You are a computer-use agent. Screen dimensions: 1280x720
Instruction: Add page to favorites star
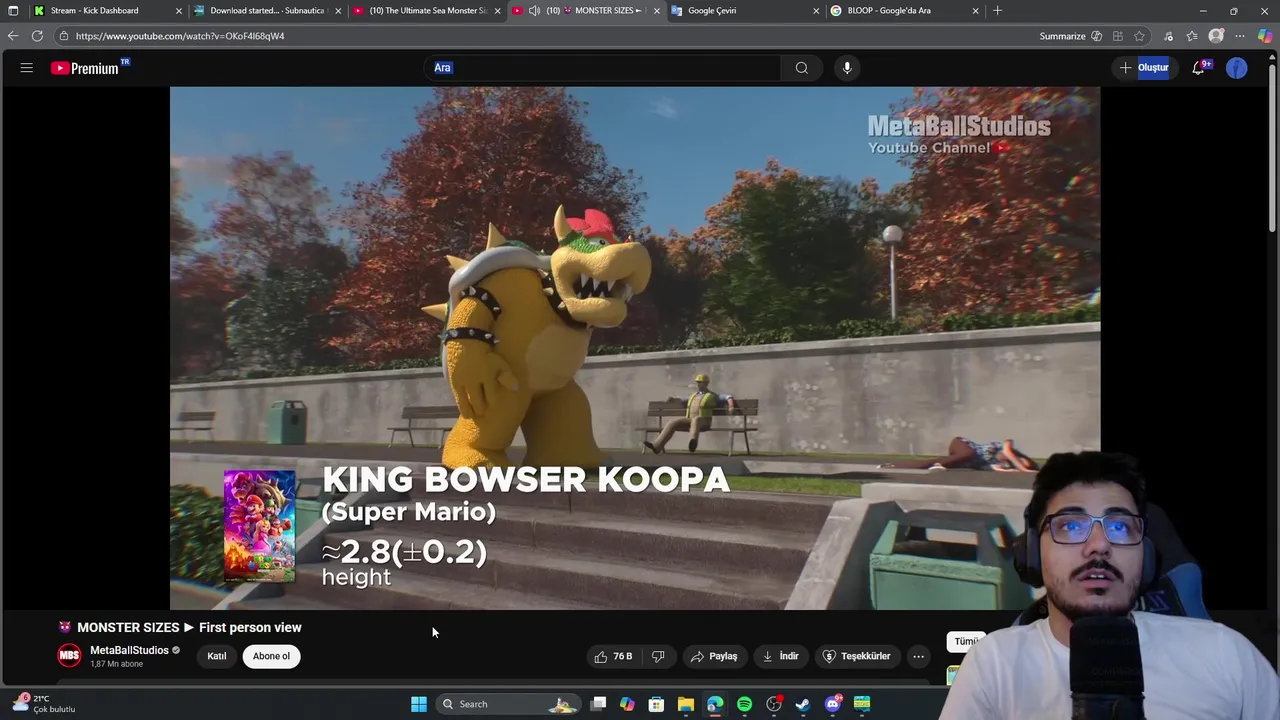click(1139, 36)
